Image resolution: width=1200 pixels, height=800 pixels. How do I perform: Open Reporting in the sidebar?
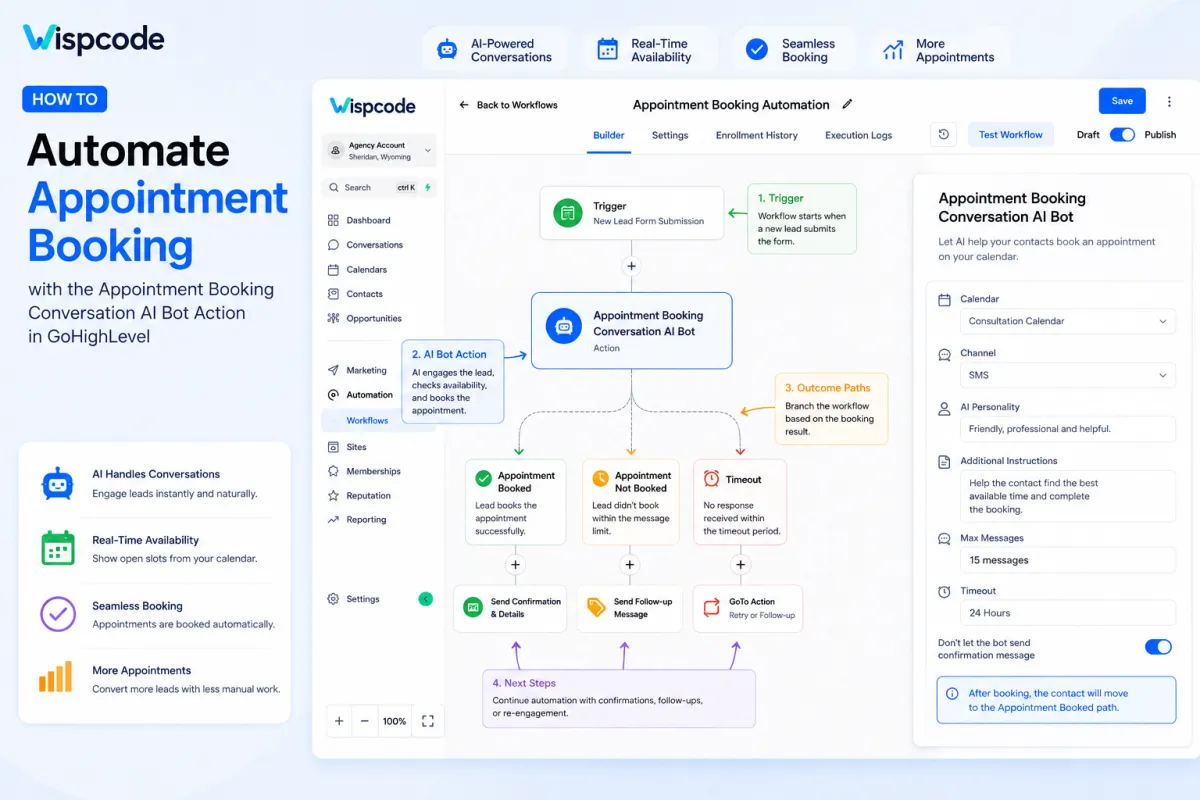click(357, 520)
